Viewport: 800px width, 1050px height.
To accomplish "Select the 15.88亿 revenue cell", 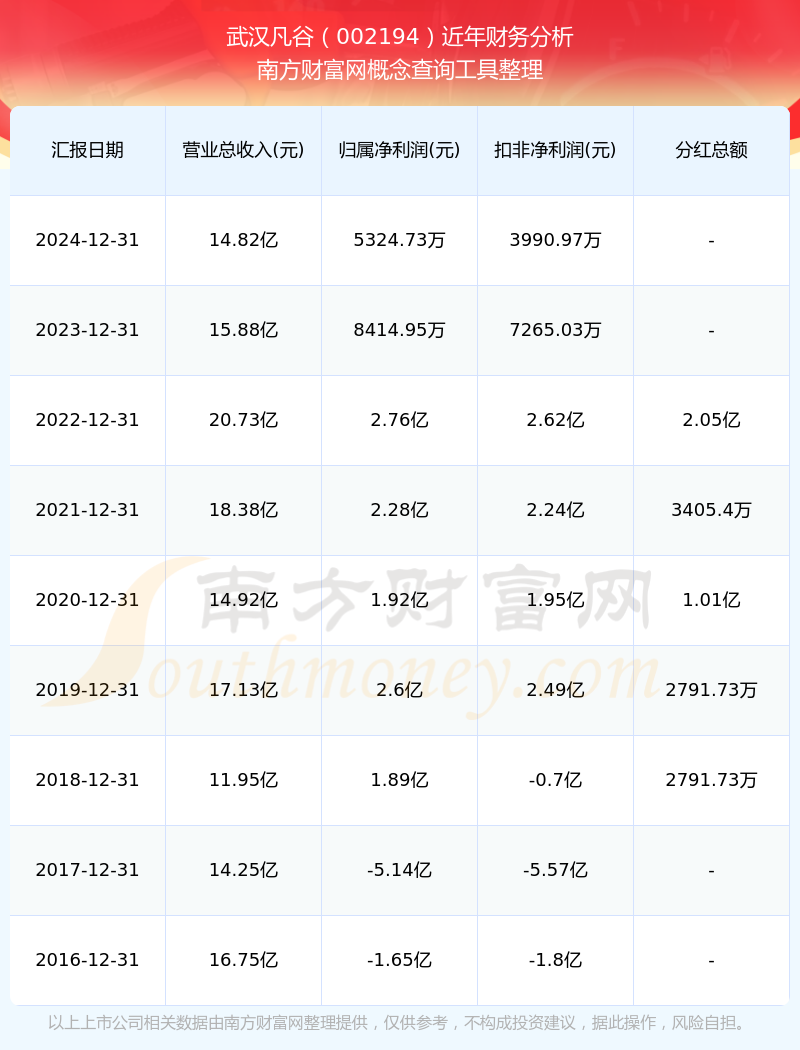I will [x=243, y=330].
